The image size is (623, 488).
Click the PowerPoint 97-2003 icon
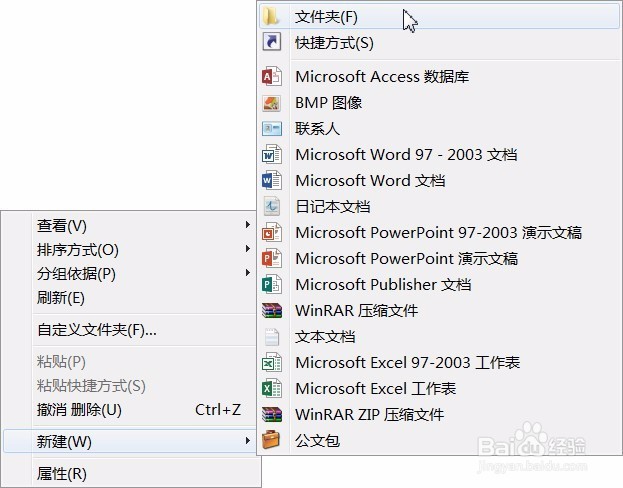coord(272,232)
